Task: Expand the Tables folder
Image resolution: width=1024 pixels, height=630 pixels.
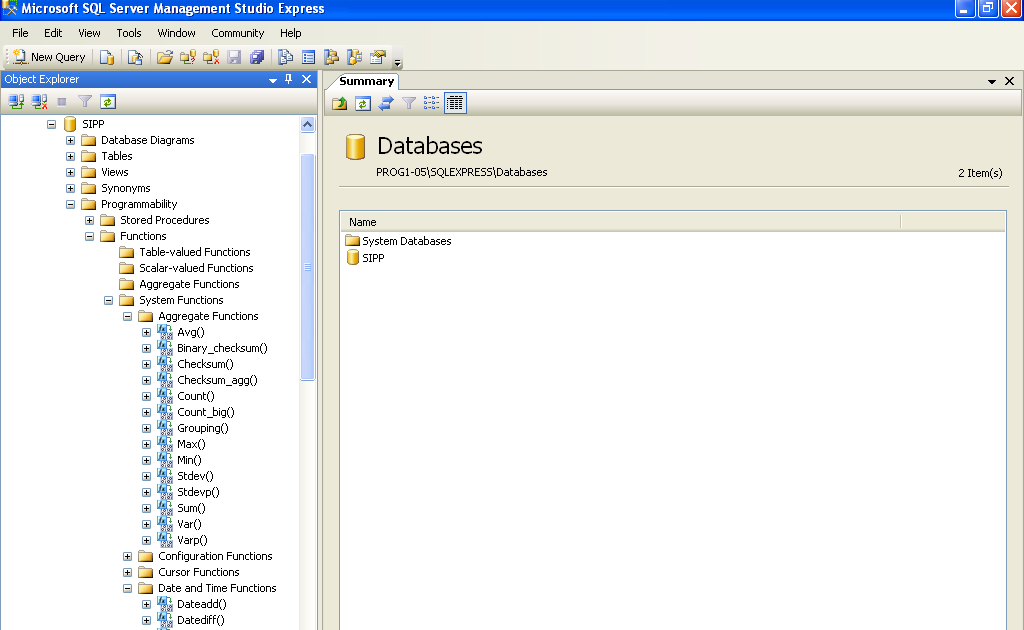Action: pos(71,156)
